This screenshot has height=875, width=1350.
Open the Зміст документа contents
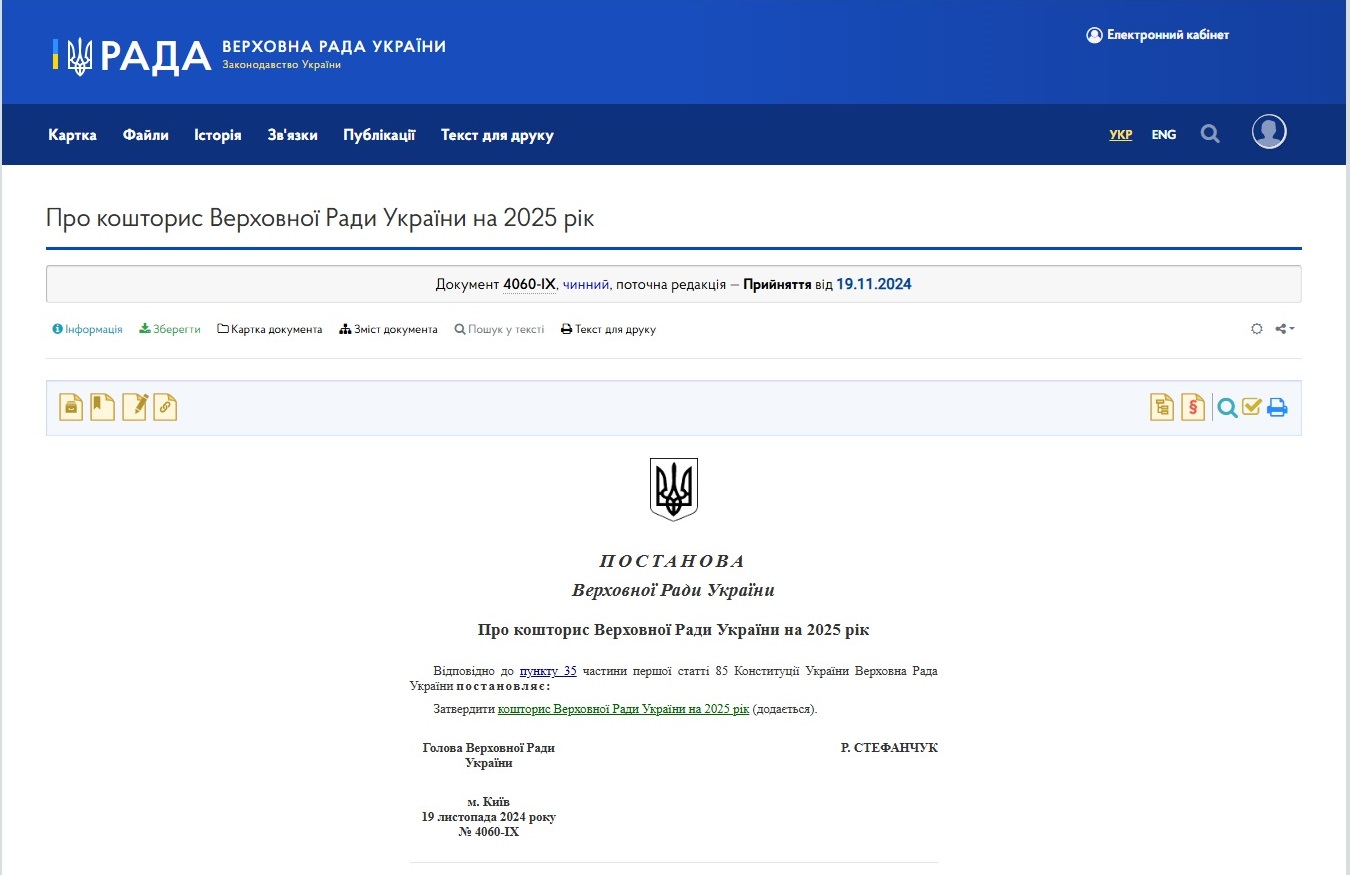pyautogui.click(x=388, y=329)
